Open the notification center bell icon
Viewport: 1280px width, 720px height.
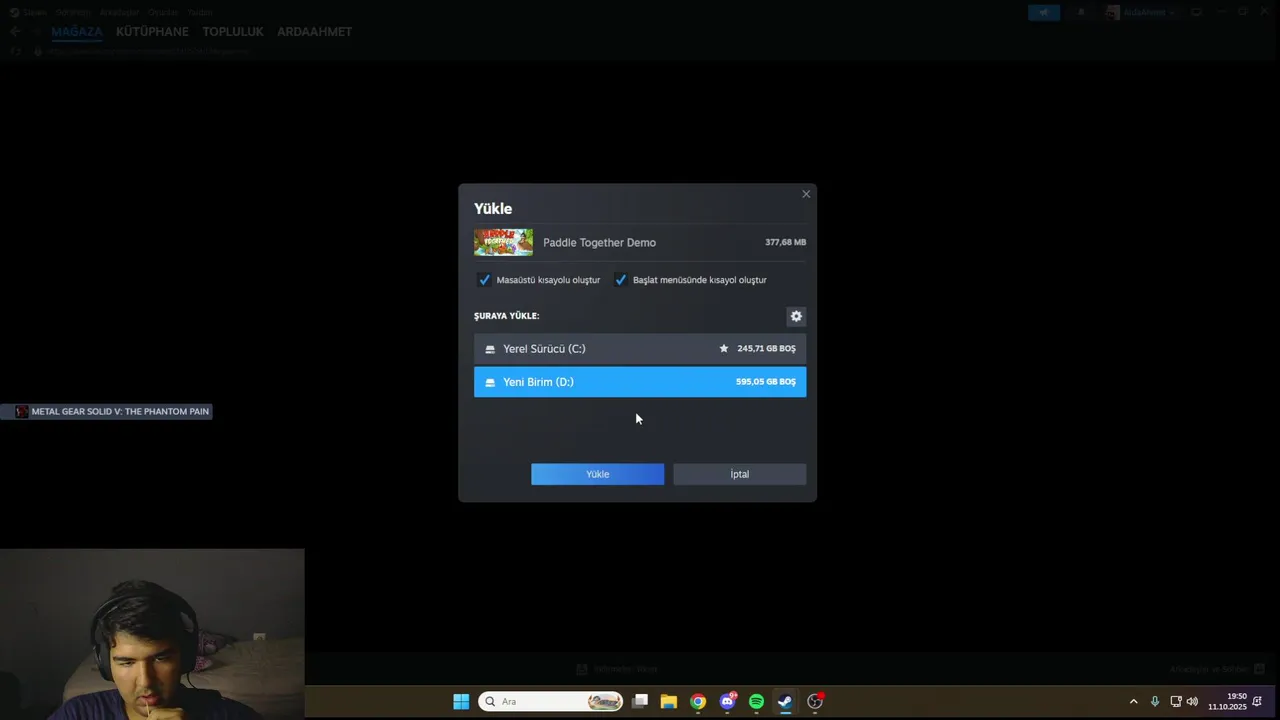[x=1257, y=701]
